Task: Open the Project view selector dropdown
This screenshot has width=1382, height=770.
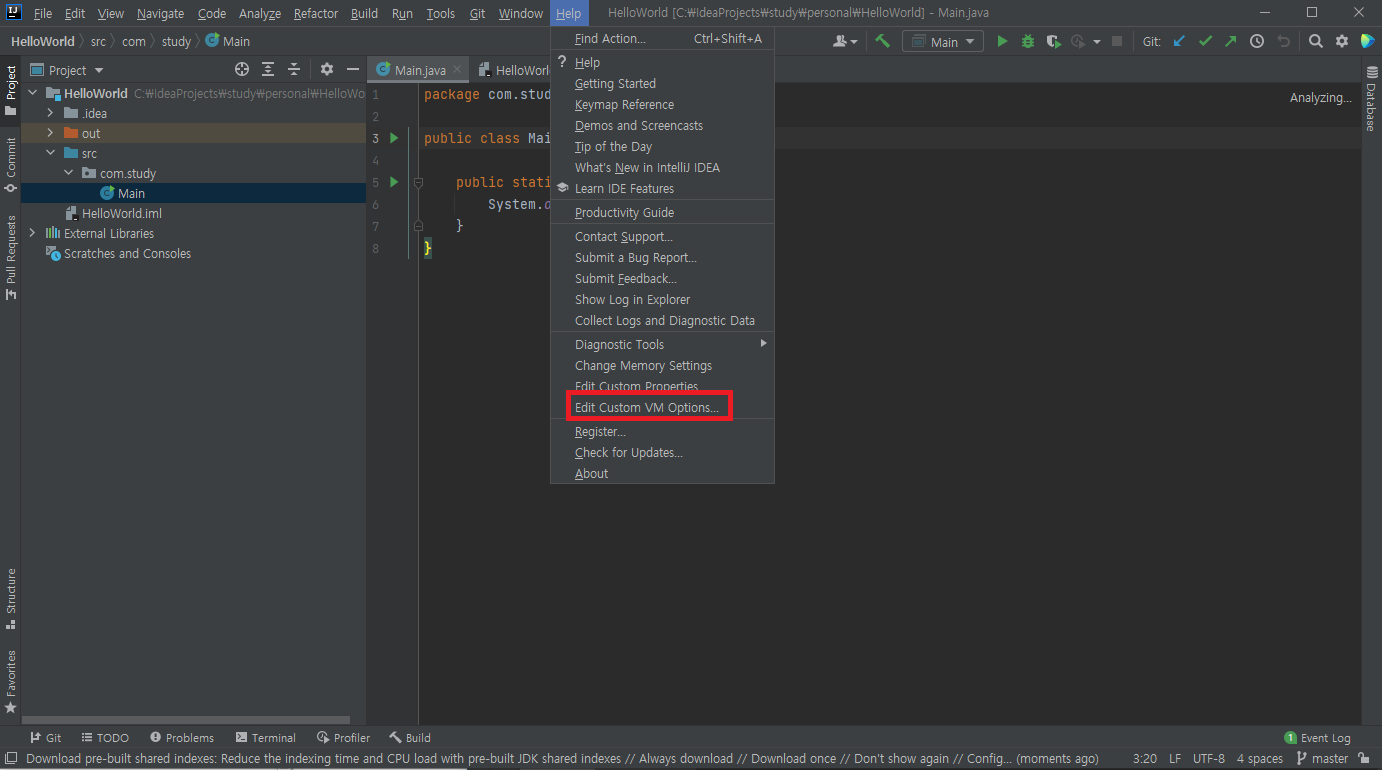Action: [x=67, y=70]
